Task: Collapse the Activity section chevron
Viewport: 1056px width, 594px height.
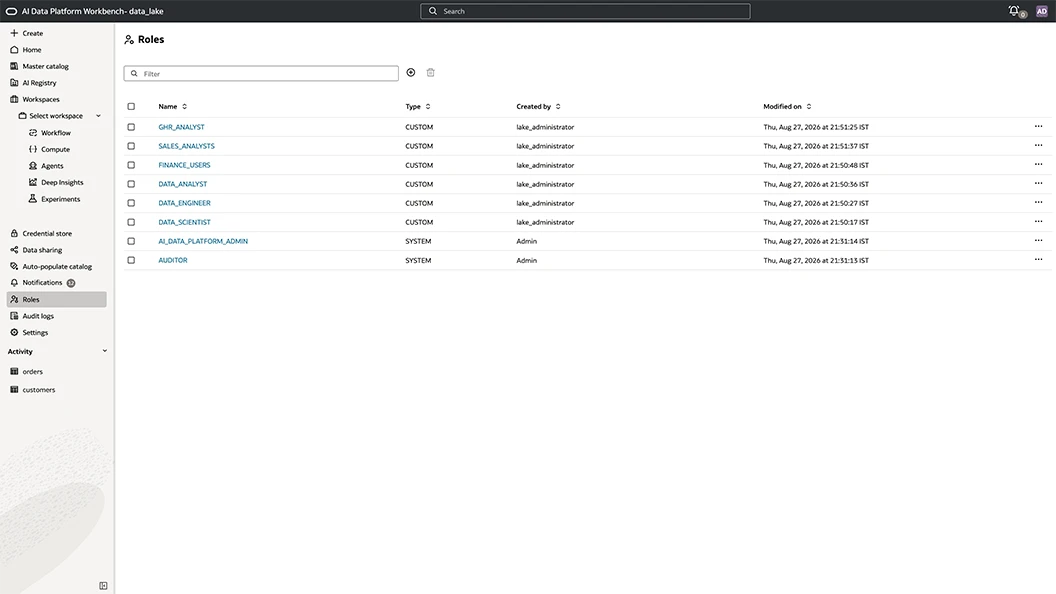Action: click(x=104, y=351)
